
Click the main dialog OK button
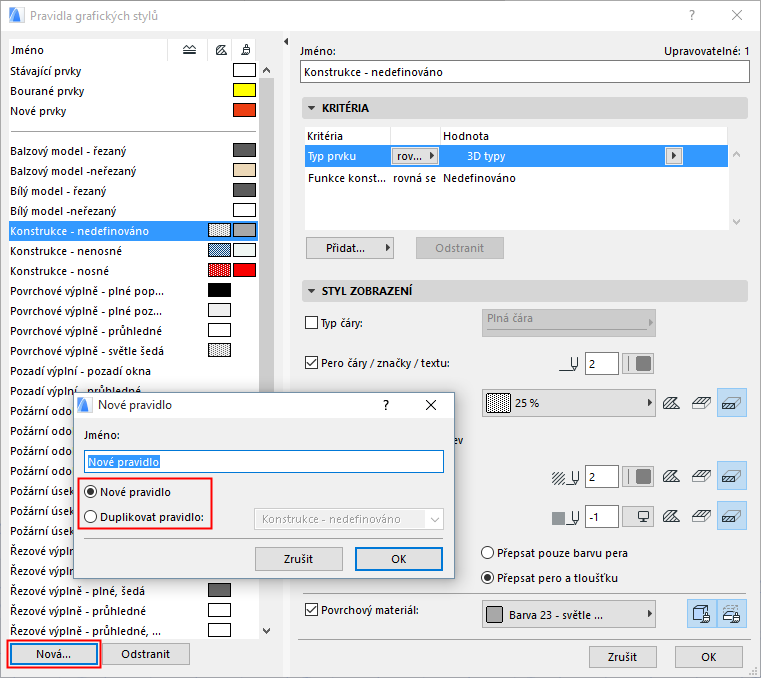709,657
